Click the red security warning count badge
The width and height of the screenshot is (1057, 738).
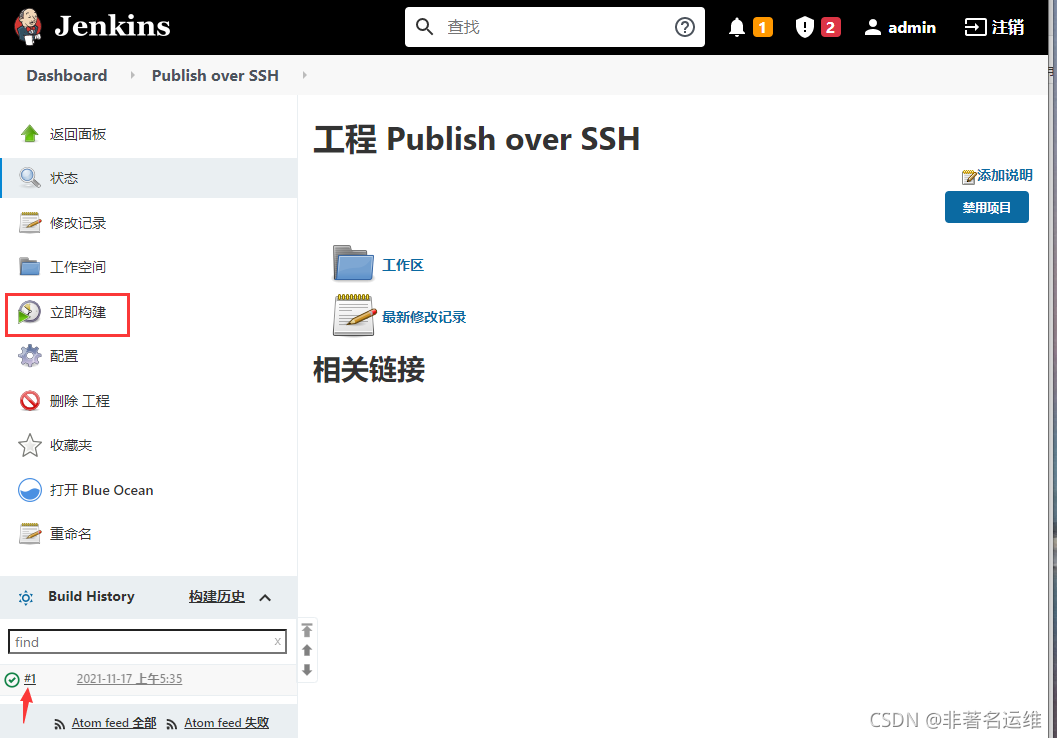coord(830,27)
